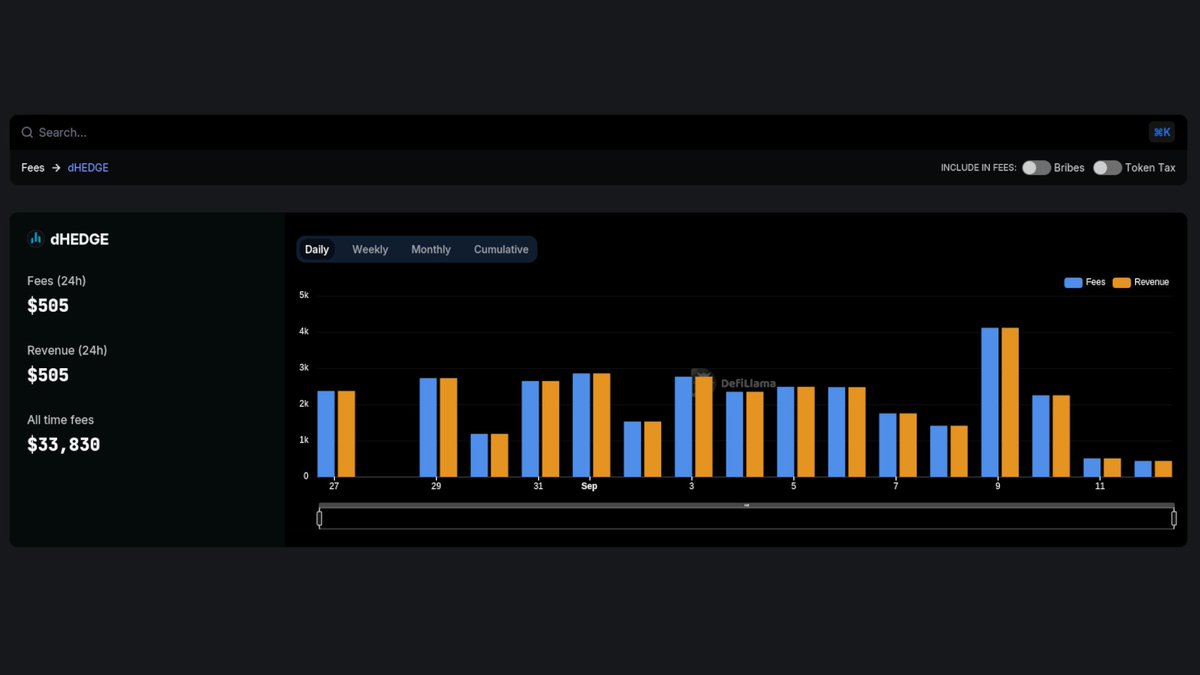Click the Revenue (24h) label

67,351
